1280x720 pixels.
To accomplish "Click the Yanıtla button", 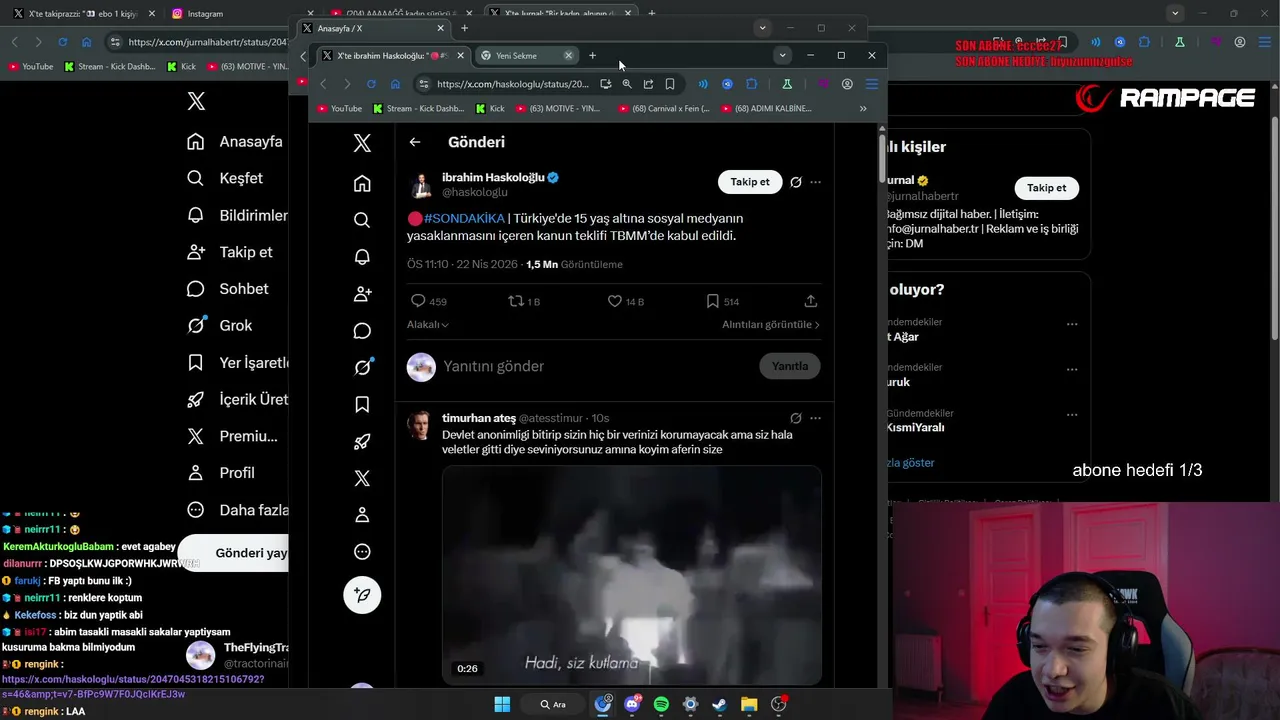I will point(790,366).
